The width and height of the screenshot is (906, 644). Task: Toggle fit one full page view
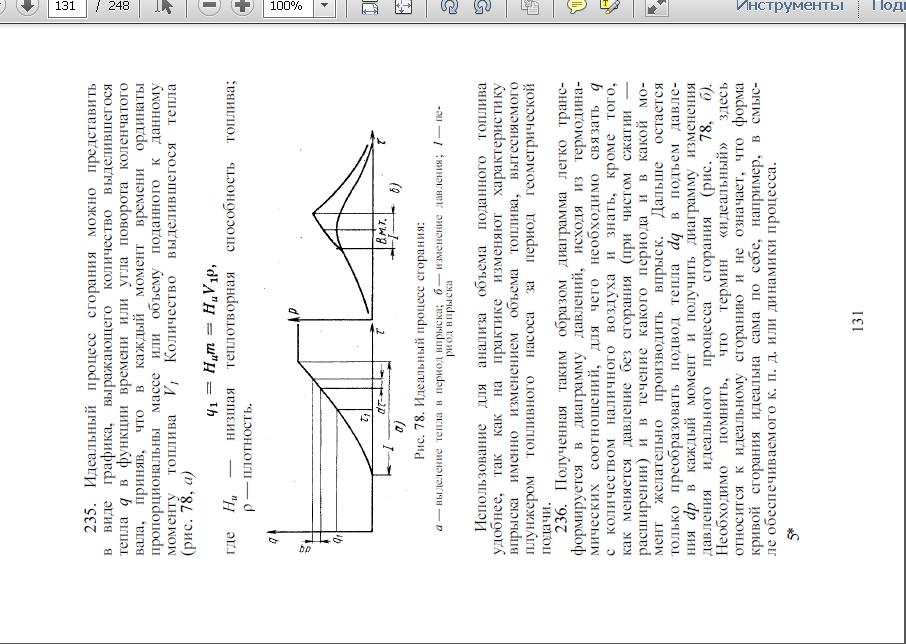(x=403, y=6)
